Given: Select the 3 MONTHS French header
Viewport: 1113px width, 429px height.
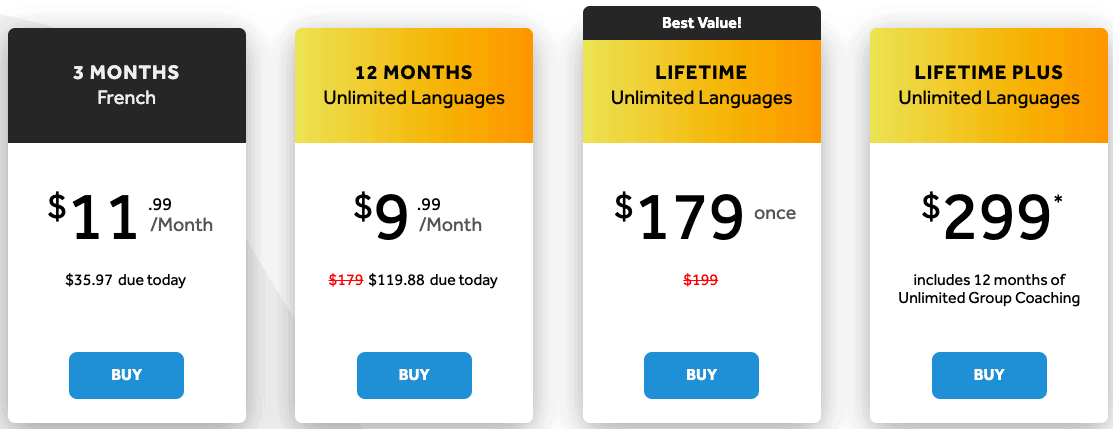Looking at the screenshot, I should 126,85.
